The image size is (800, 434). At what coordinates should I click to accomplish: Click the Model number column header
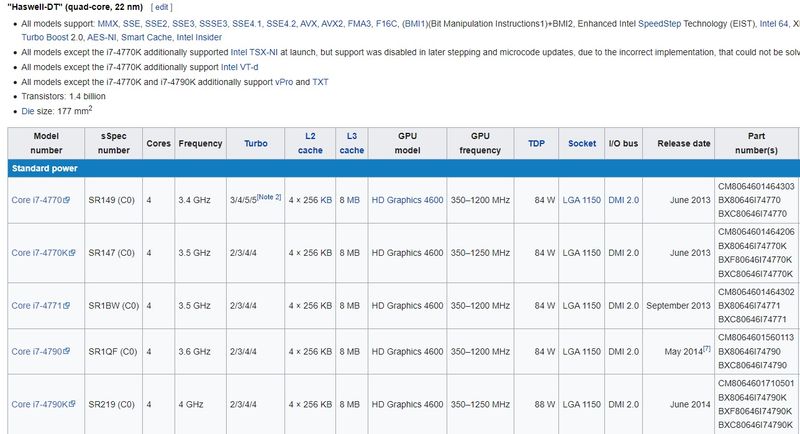point(46,143)
